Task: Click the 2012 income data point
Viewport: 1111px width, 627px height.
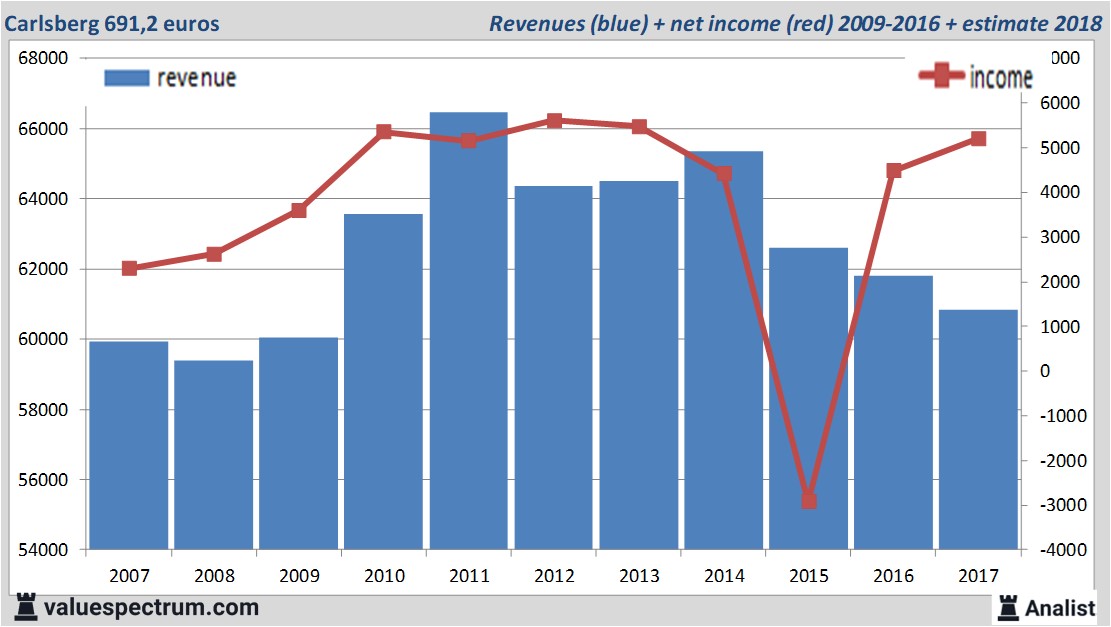Action: [554, 121]
